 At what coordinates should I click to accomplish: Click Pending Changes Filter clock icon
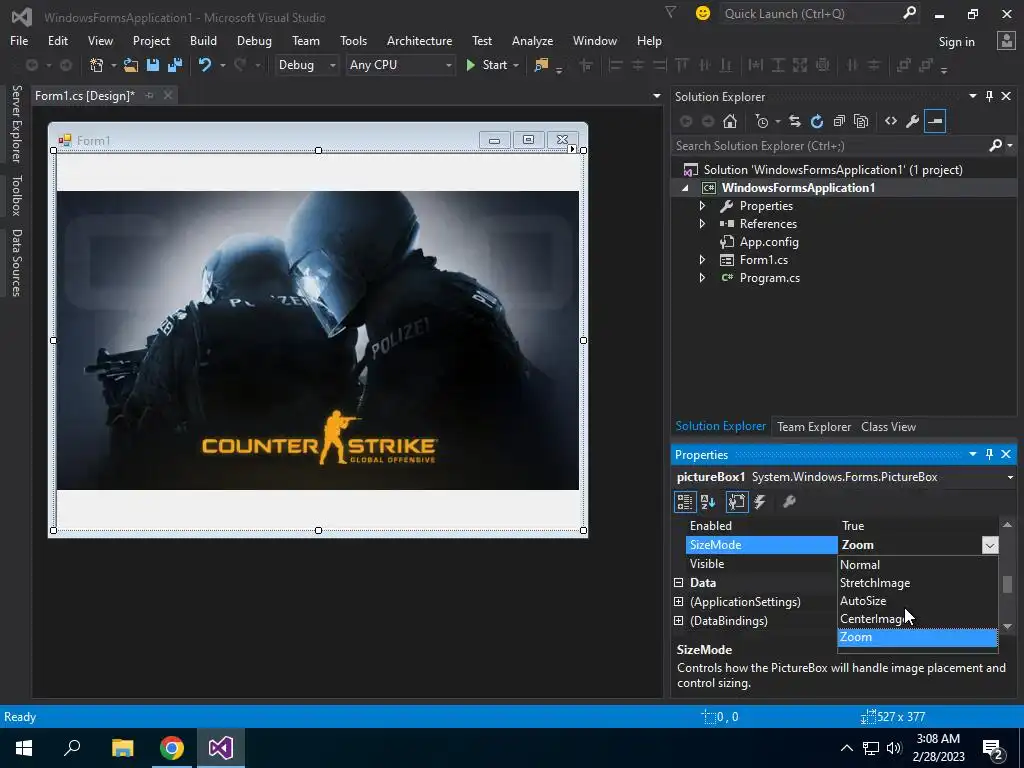pyautogui.click(x=762, y=121)
